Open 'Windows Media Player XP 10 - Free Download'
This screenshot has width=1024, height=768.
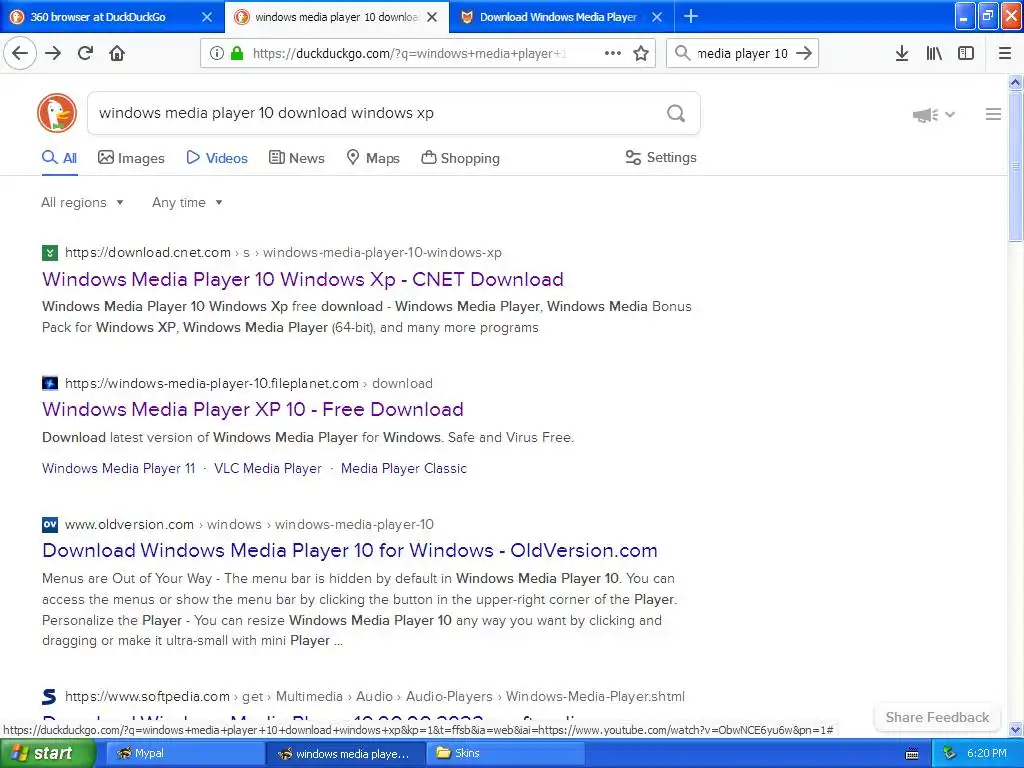(x=253, y=409)
